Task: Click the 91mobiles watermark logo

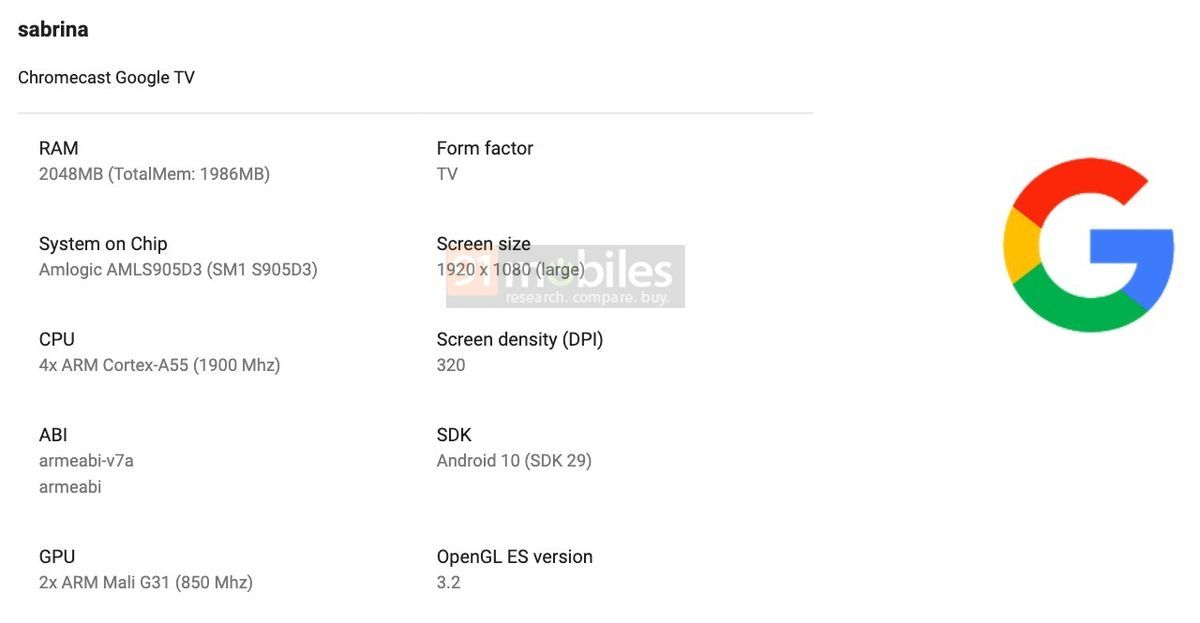Action: tap(565, 276)
